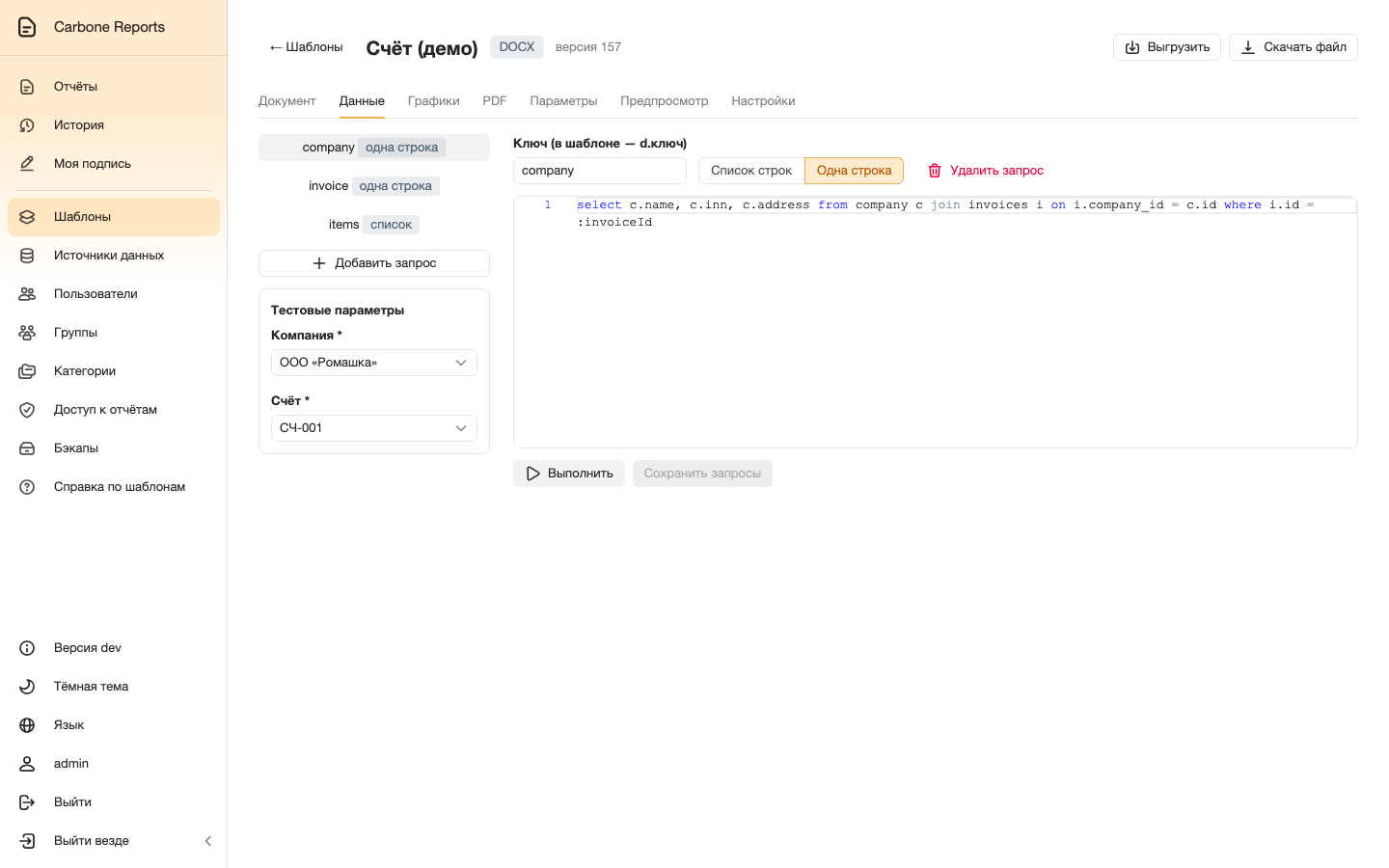Image resolution: width=1389 pixels, height=868 pixels.
Task: Collapse the sidebar with the chevron
Action: [208, 841]
